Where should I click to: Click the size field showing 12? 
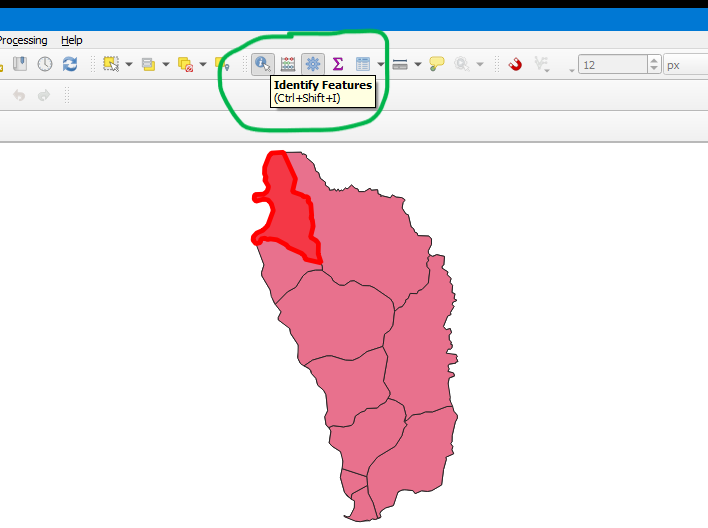pyautogui.click(x=612, y=64)
